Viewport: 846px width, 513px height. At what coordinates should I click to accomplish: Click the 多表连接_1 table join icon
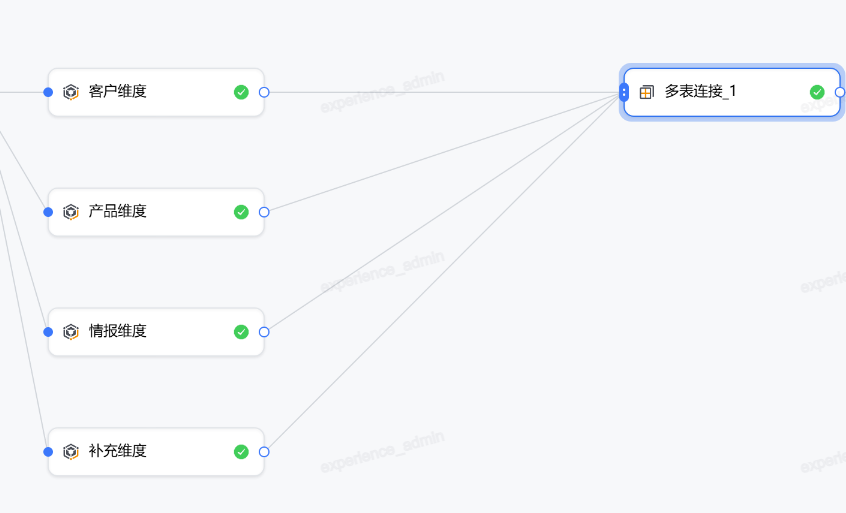pyautogui.click(x=647, y=92)
